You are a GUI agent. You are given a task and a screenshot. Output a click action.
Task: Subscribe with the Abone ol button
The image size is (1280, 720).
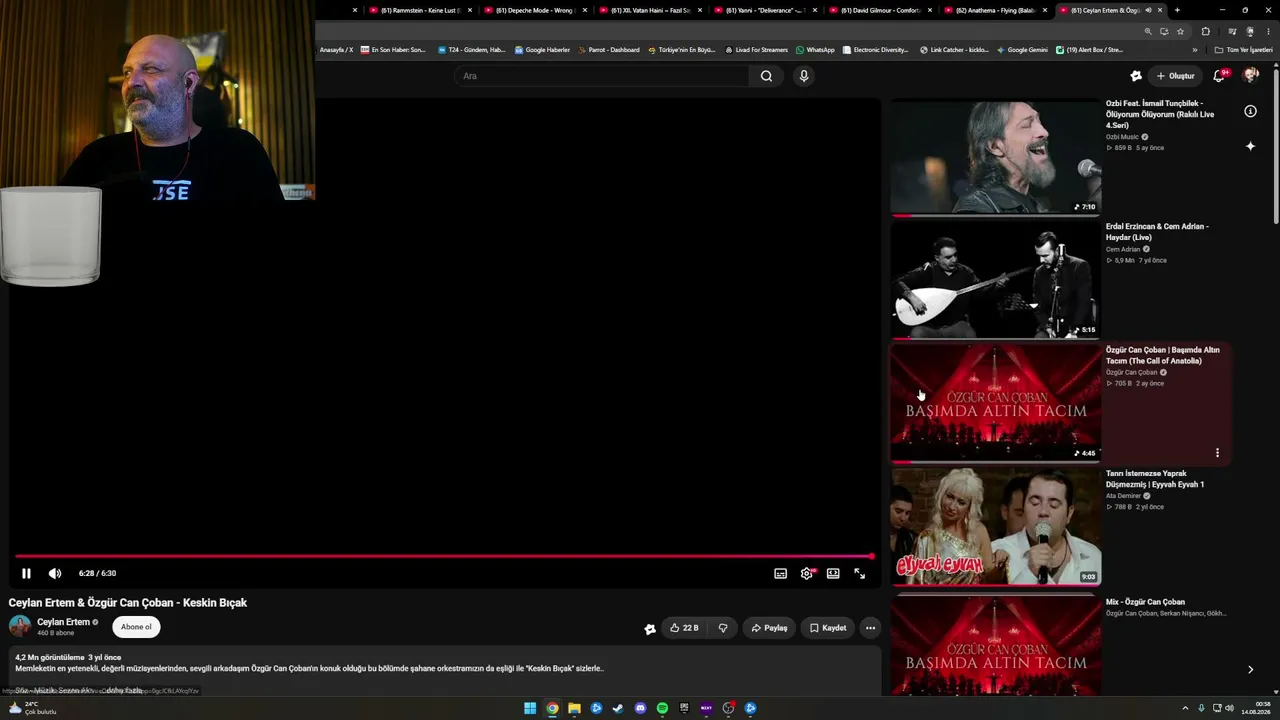(136, 627)
